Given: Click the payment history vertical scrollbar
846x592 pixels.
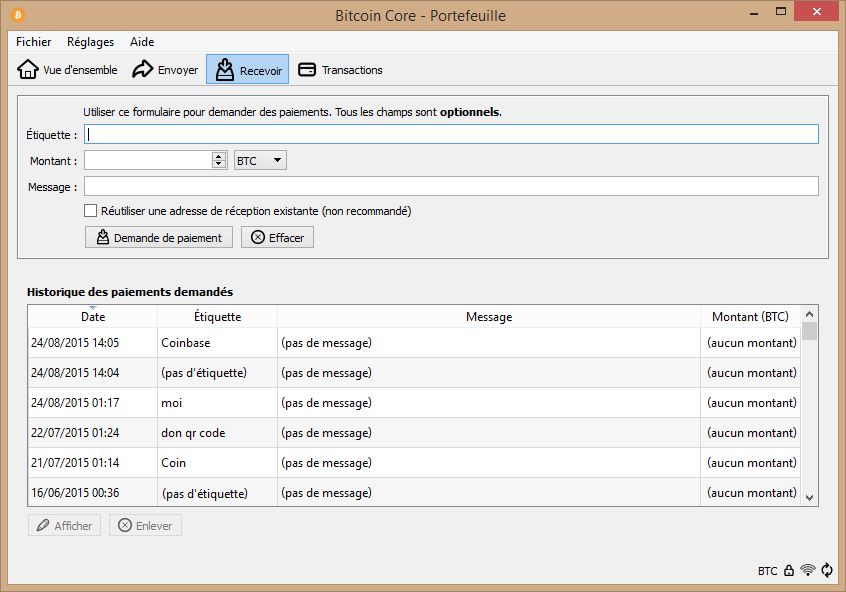Looking at the screenshot, I should (x=809, y=410).
